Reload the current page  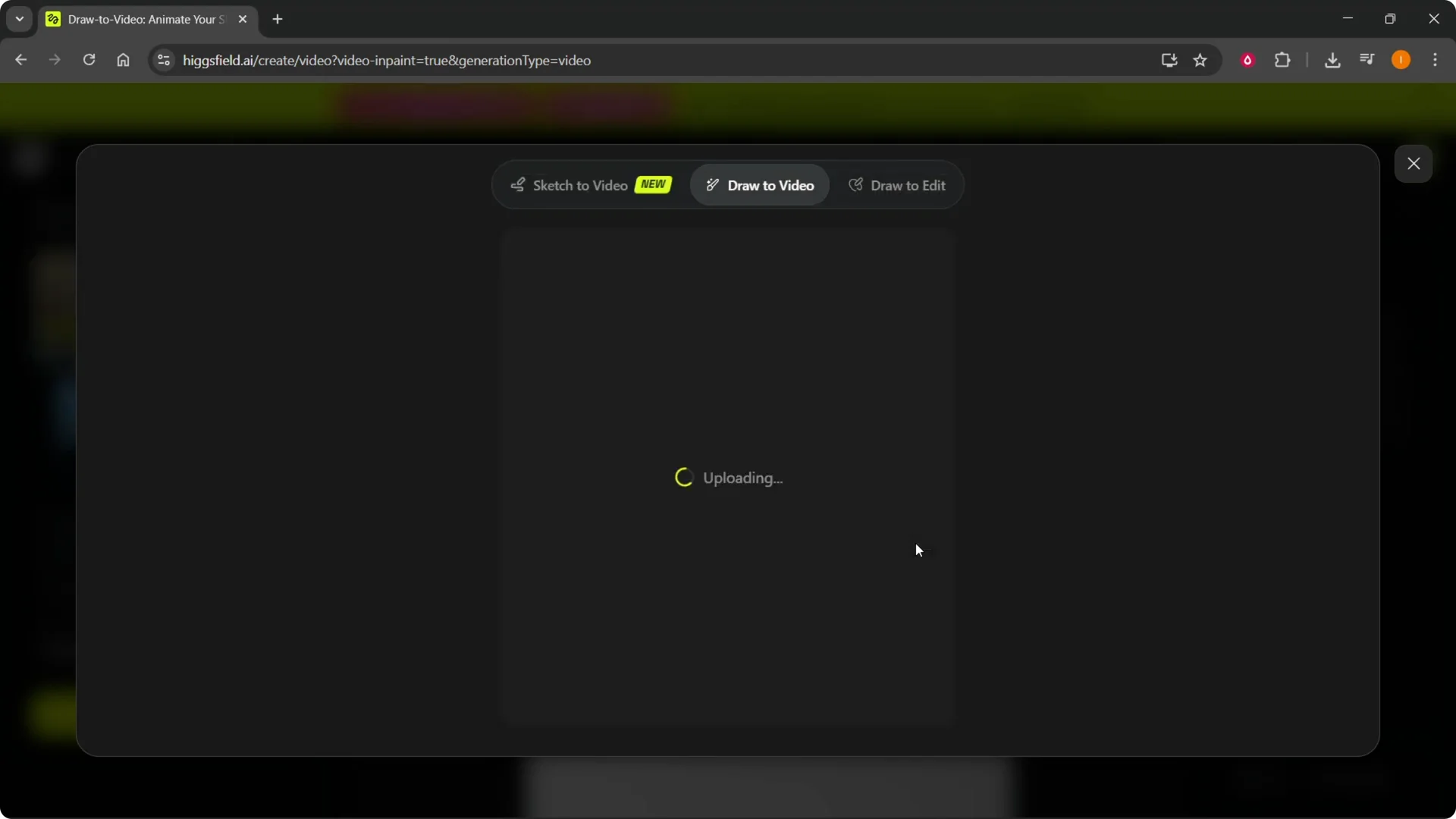point(89,60)
